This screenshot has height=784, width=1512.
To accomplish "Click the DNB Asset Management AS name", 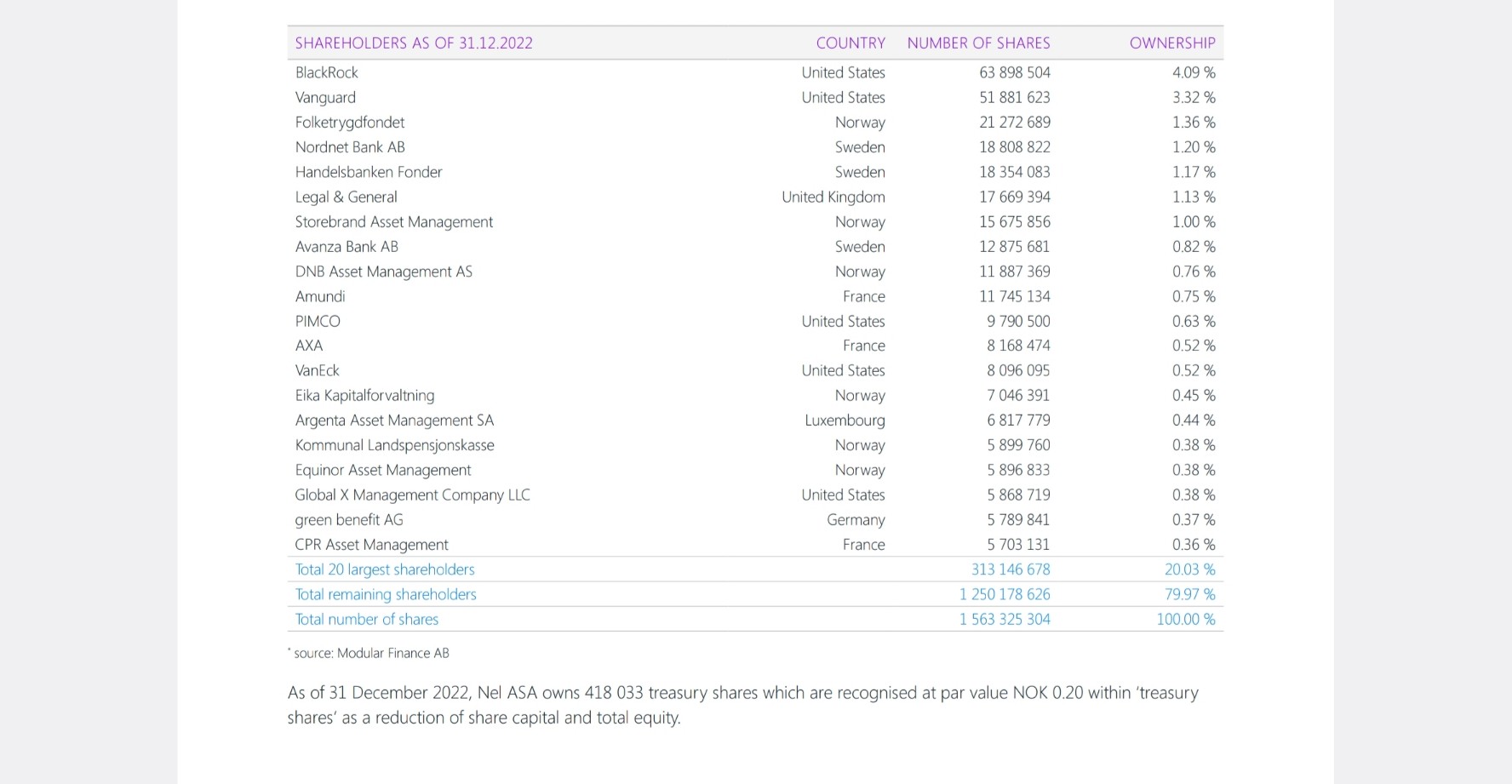I will (x=383, y=272).
